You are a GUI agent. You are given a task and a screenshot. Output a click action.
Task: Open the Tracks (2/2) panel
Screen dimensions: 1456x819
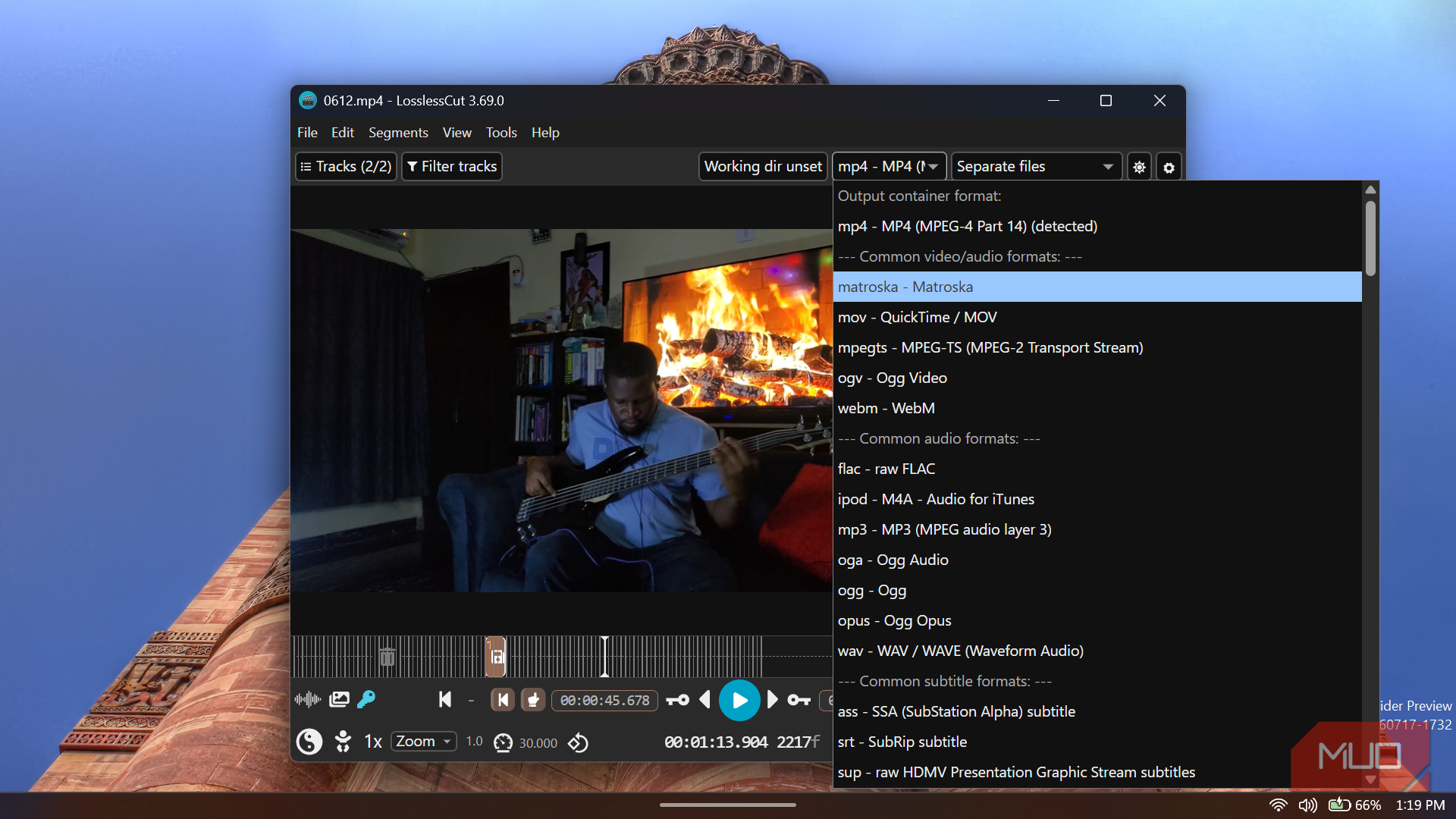pos(347,167)
